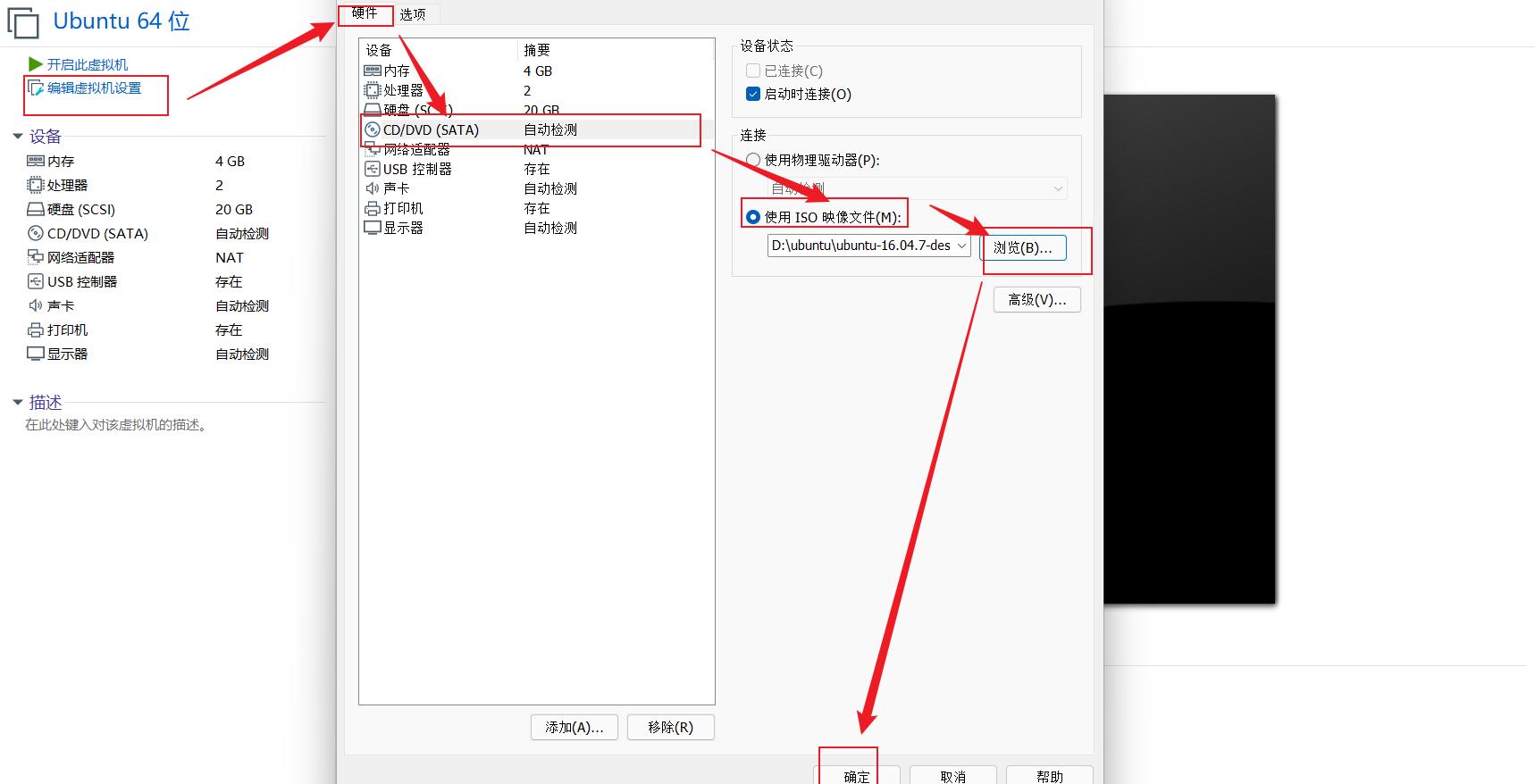Collapse the 设备 section in the VM summary
The width and height of the screenshot is (1535, 784).
(x=17, y=137)
